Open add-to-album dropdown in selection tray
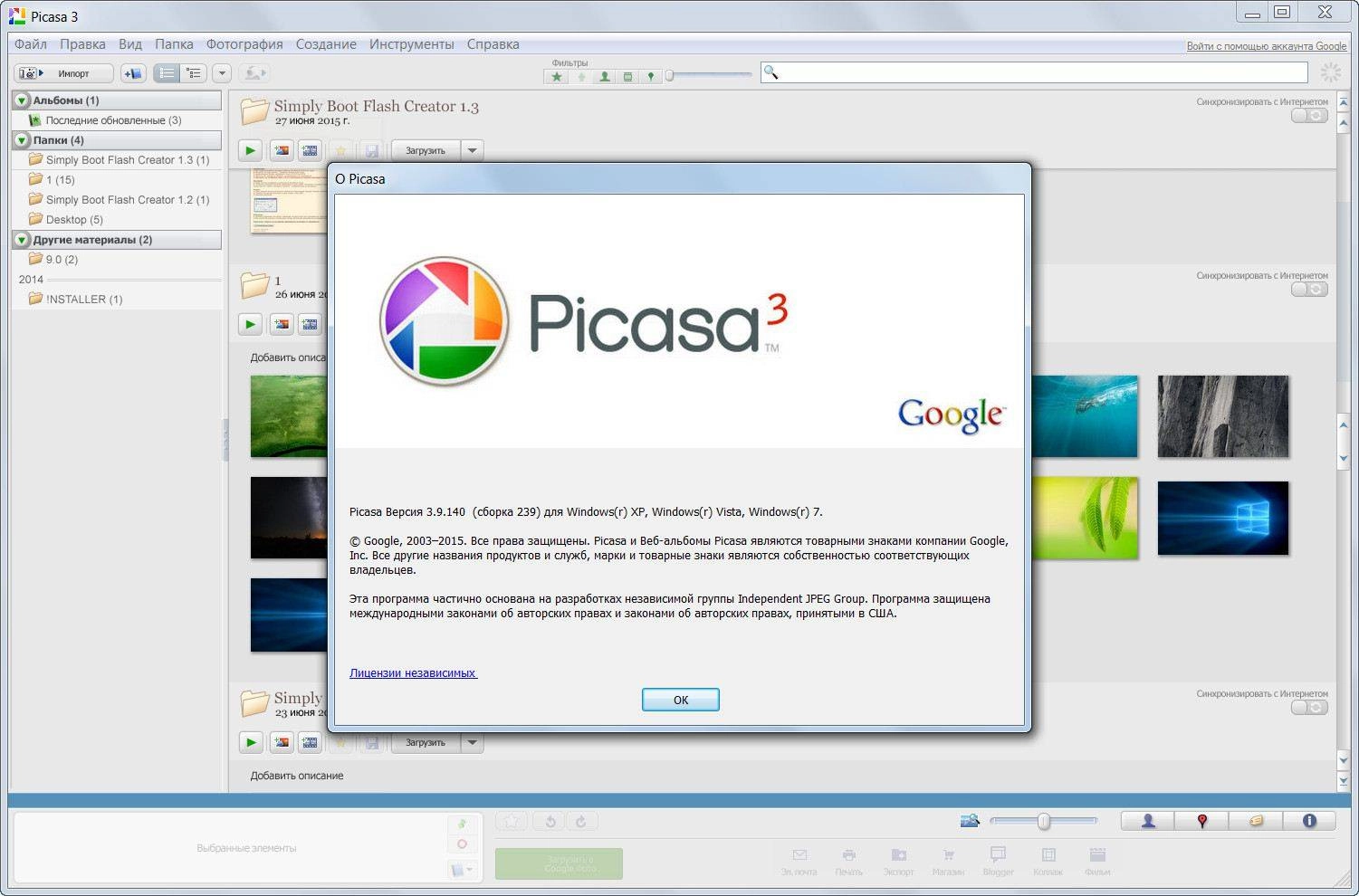This screenshot has width=1359, height=896. point(462,870)
